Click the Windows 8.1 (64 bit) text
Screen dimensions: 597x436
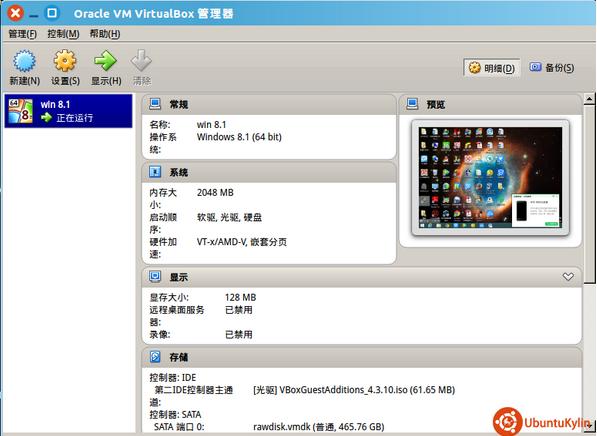[x=239, y=137]
